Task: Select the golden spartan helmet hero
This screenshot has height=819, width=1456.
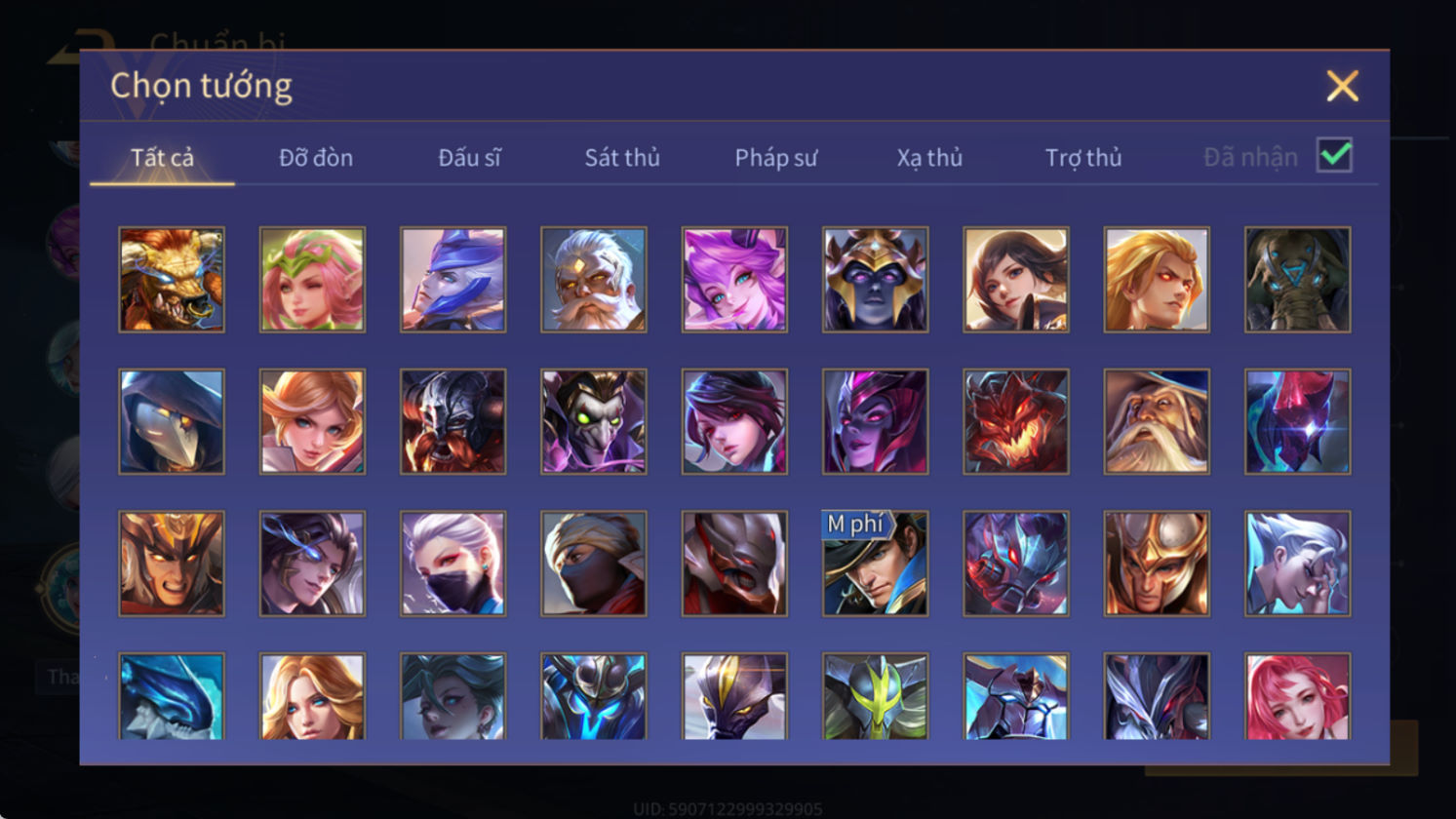Action: [x=1157, y=564]
